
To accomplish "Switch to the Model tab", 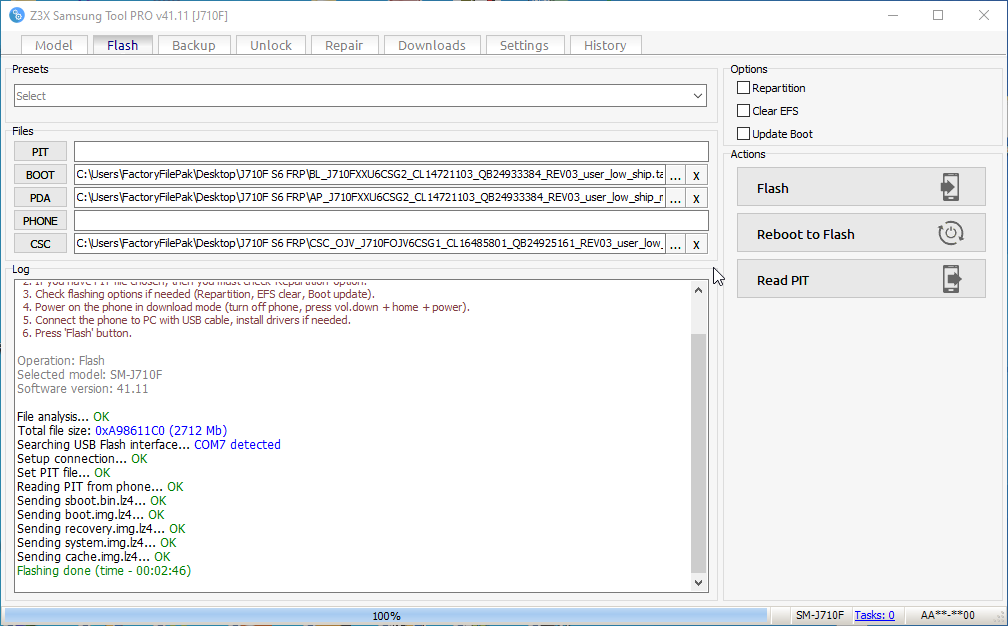I will [x=54, y=45].
